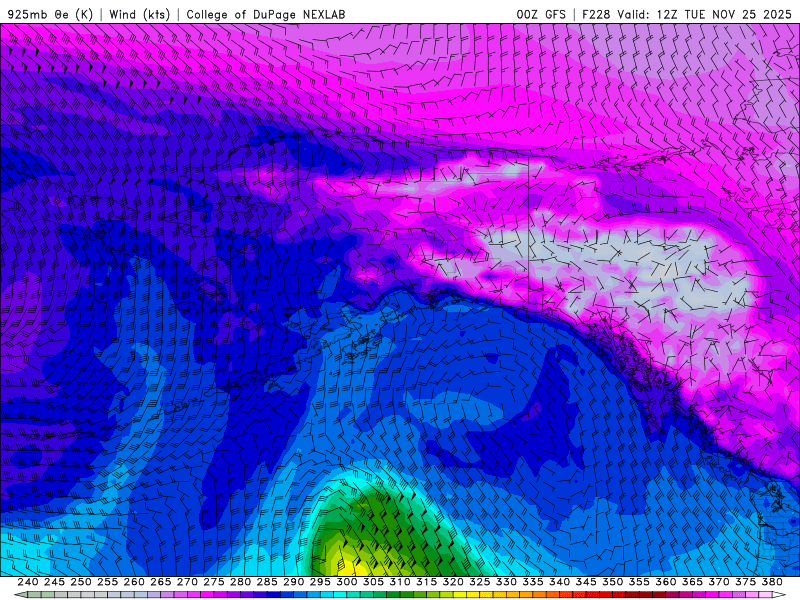Click the 315 legend value
The image size is (800, 600).
tap(427, 582)
